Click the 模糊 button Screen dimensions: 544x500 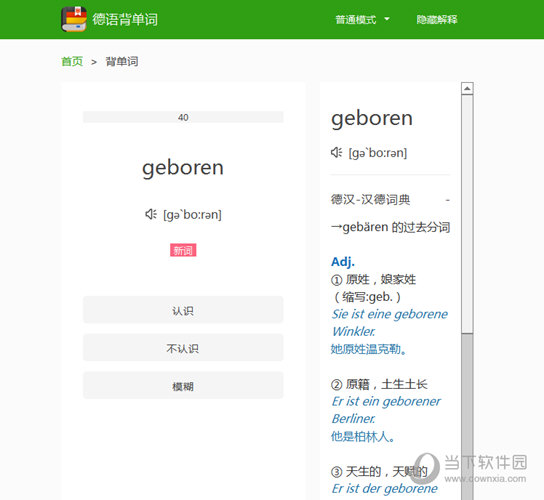pyautogui.click(x=183, y=385)
